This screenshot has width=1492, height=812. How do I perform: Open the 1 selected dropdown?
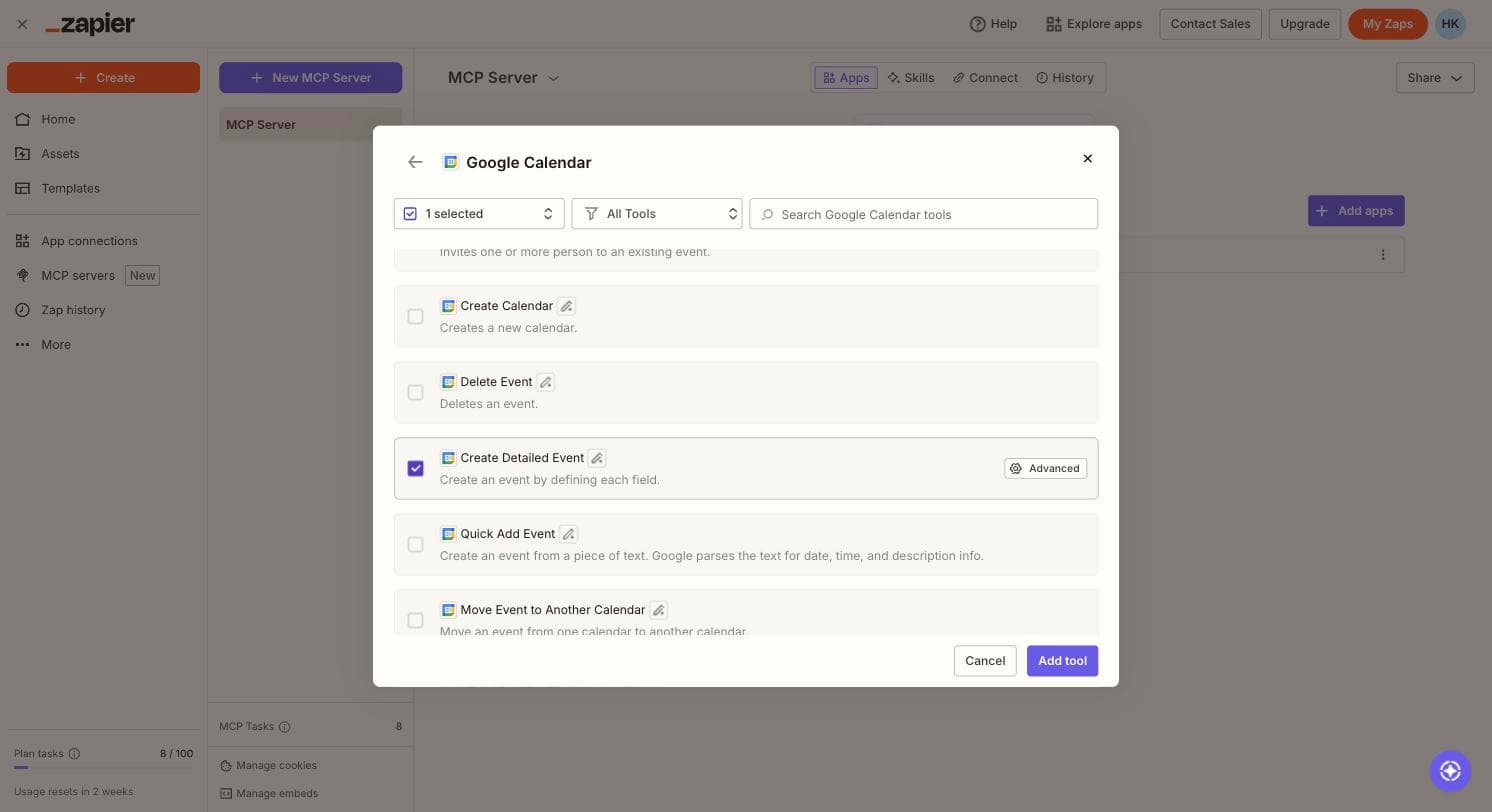pyautogui.click(x=479, y=214)
